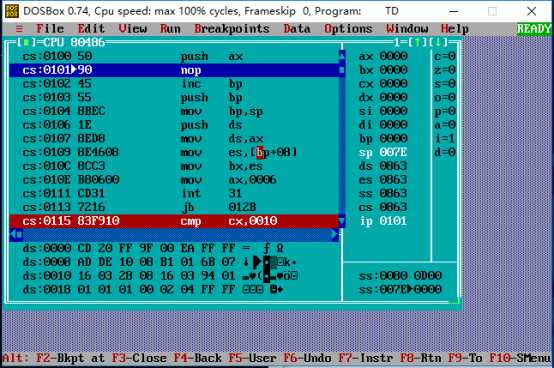This screenshot has height=368, width=554.
Task: Select the cs register 0863
Action: 383,207
